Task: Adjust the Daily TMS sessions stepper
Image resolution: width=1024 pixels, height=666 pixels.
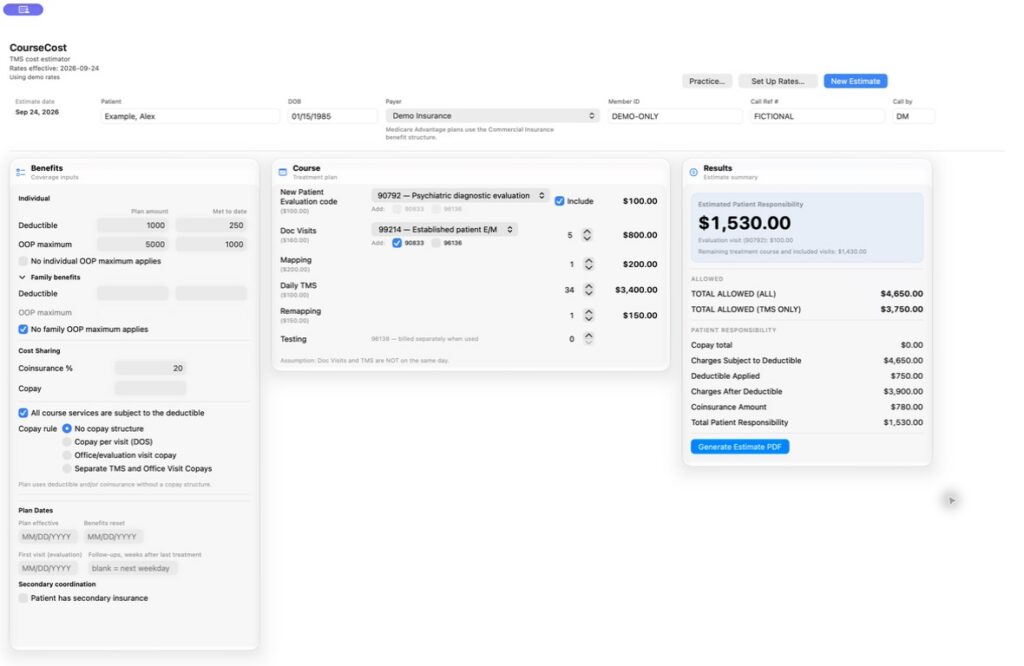Action: tap(588, 289)
